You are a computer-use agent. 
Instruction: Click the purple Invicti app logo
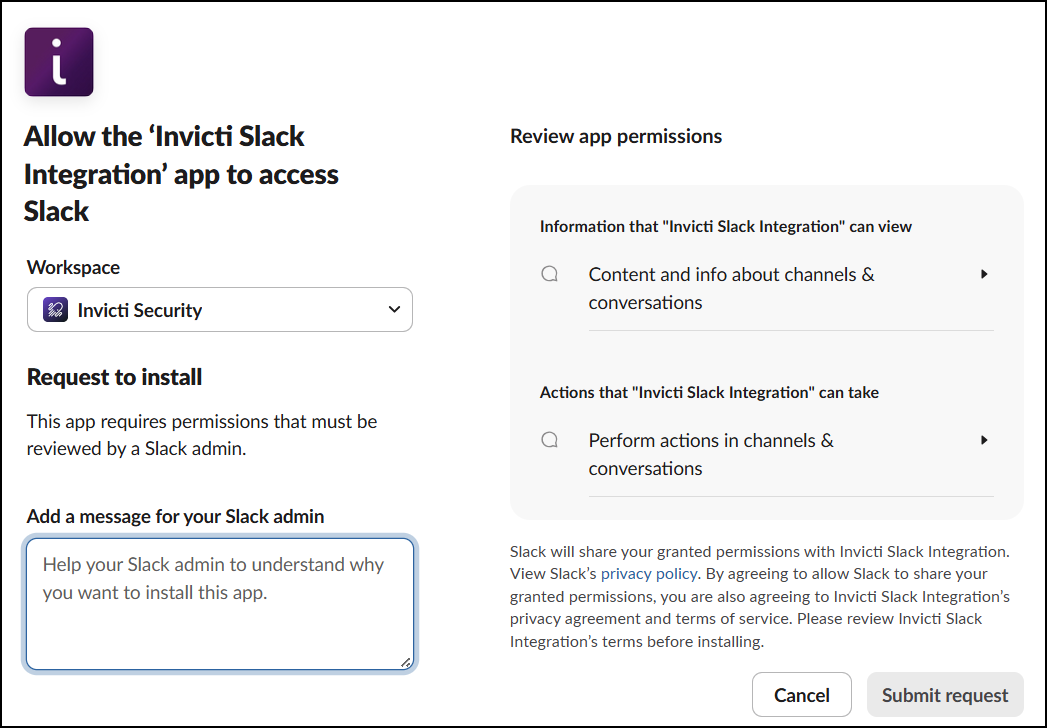pyautogui.click(x=59, y=62)
